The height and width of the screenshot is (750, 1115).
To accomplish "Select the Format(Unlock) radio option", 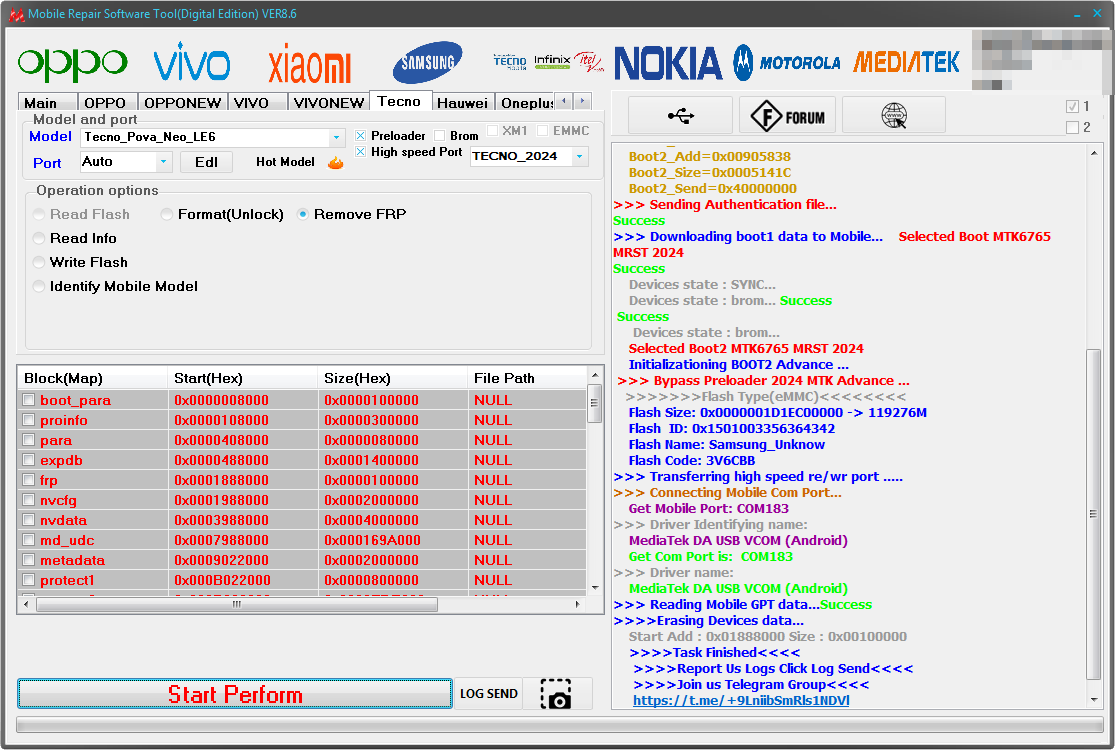I will [166, 215].
